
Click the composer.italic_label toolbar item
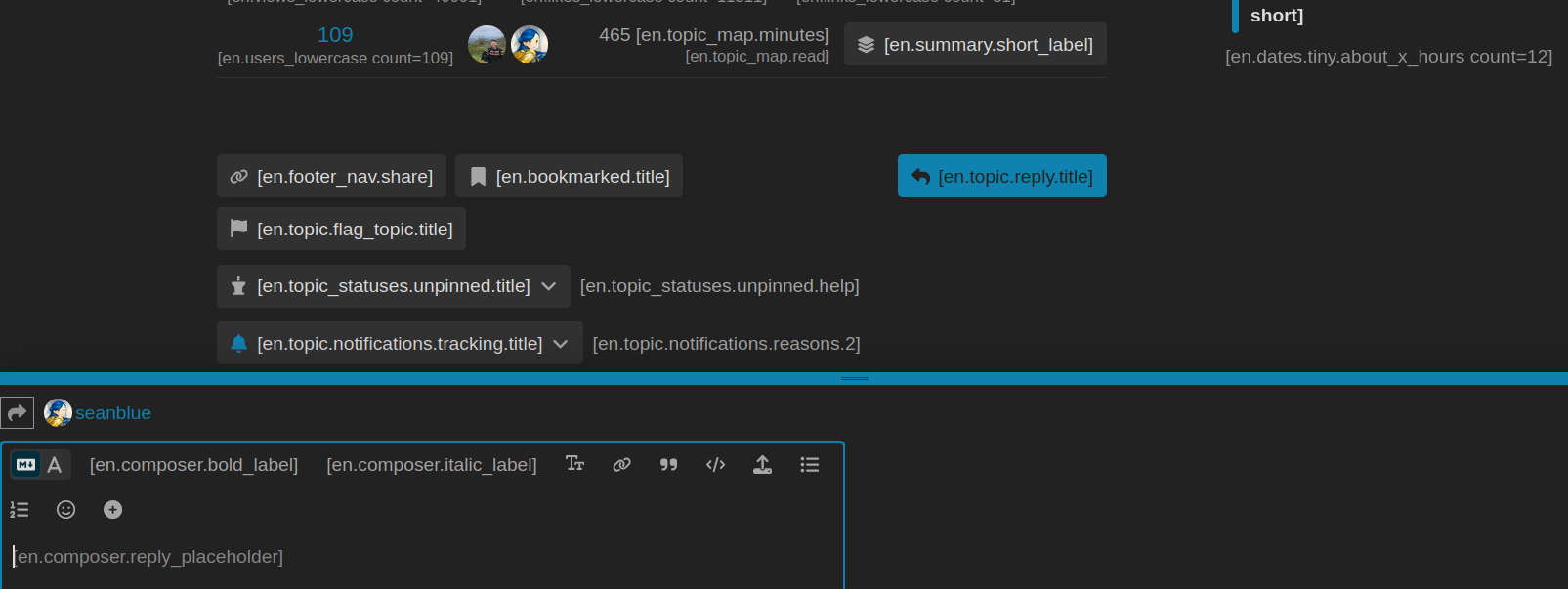[431, 465]
